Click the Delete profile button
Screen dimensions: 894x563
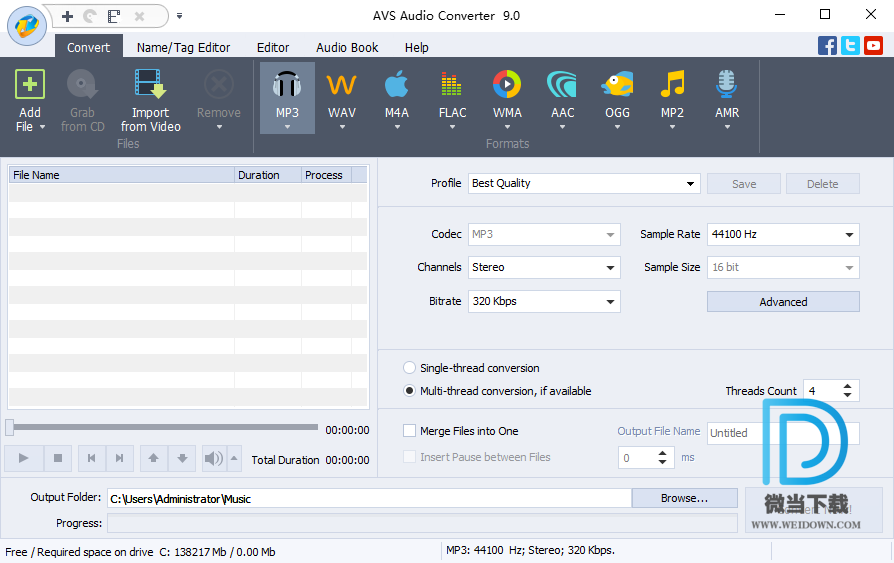pos(822,184)
